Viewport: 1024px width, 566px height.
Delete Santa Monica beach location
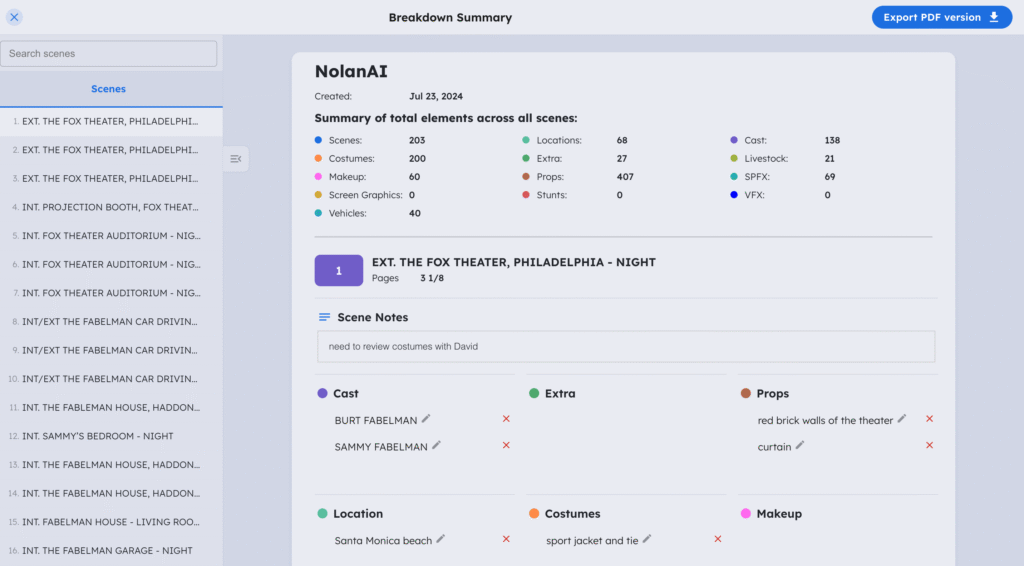click(x=506, y=539)
